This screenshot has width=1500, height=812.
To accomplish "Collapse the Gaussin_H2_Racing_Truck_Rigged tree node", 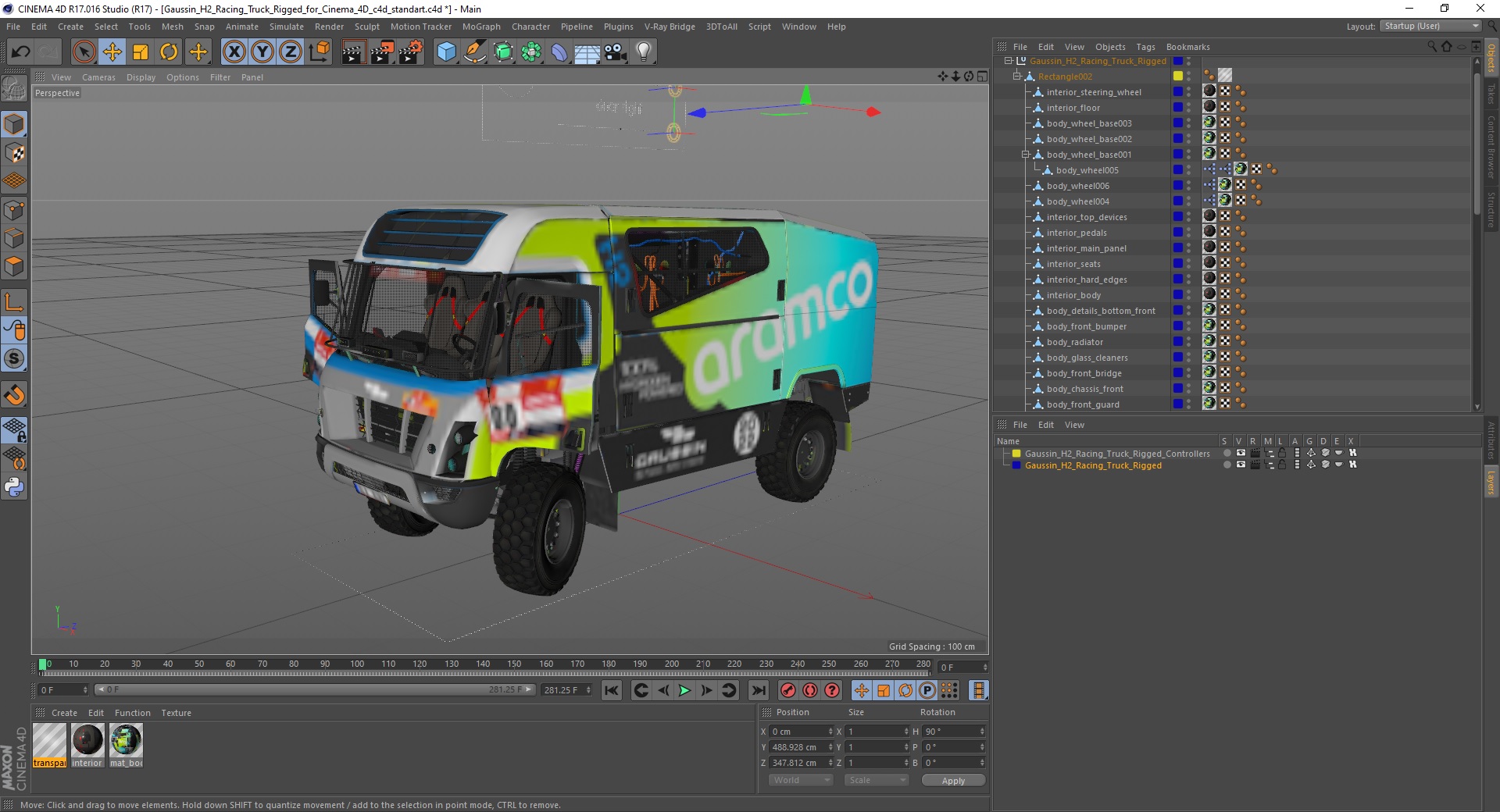I will click(1008, 61).
